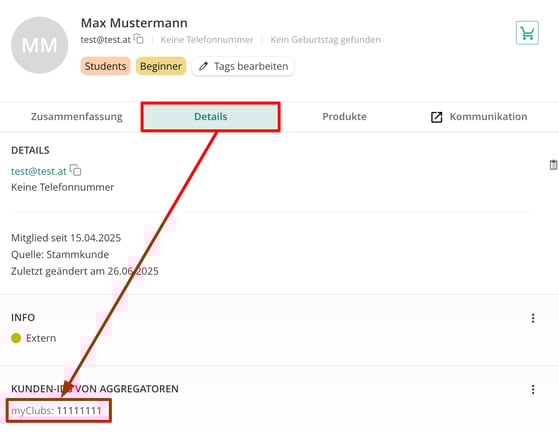Open the shopping cart icon

pos(527,33)
